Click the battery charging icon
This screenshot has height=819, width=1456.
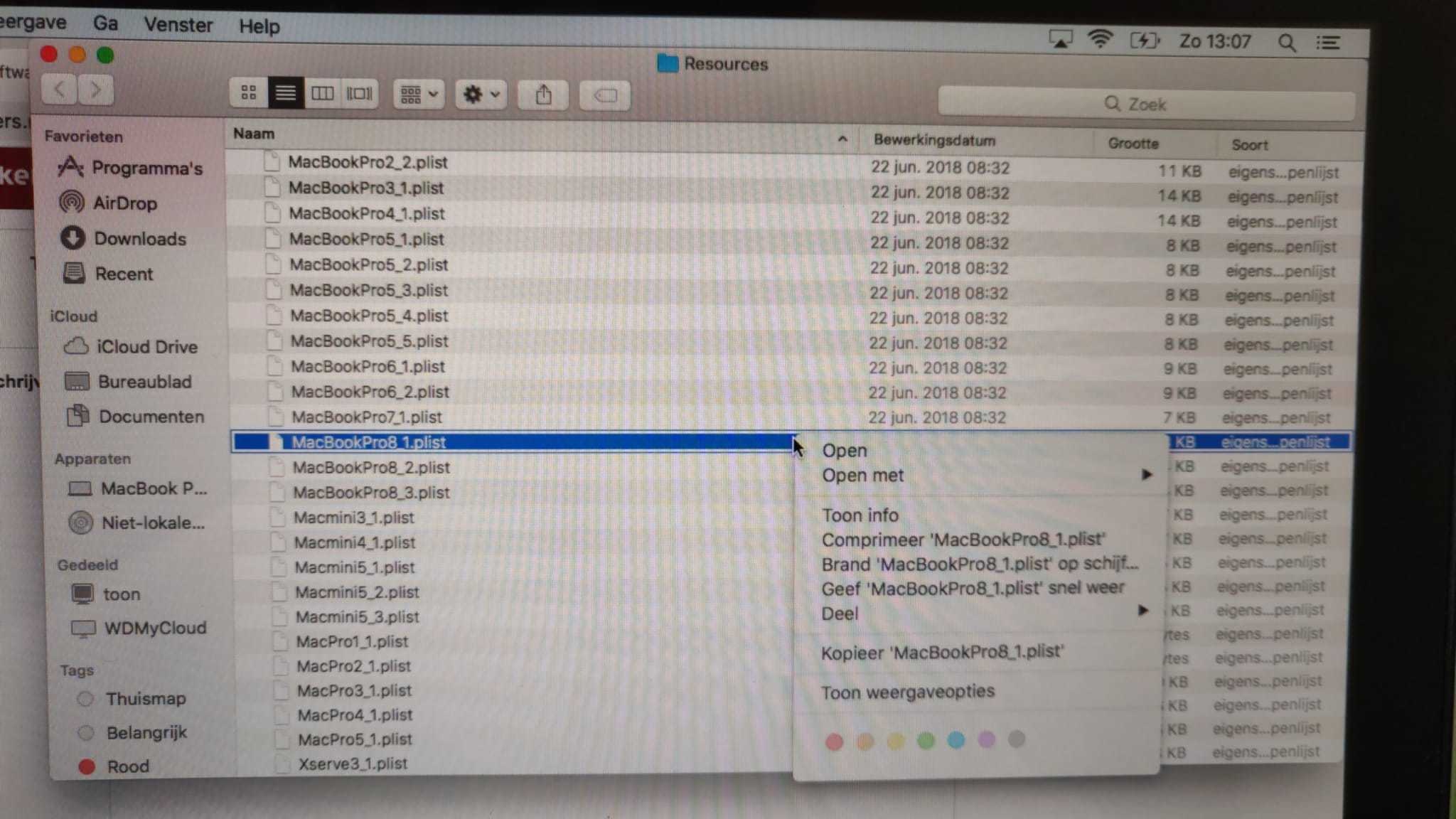tap(1144, 41)
